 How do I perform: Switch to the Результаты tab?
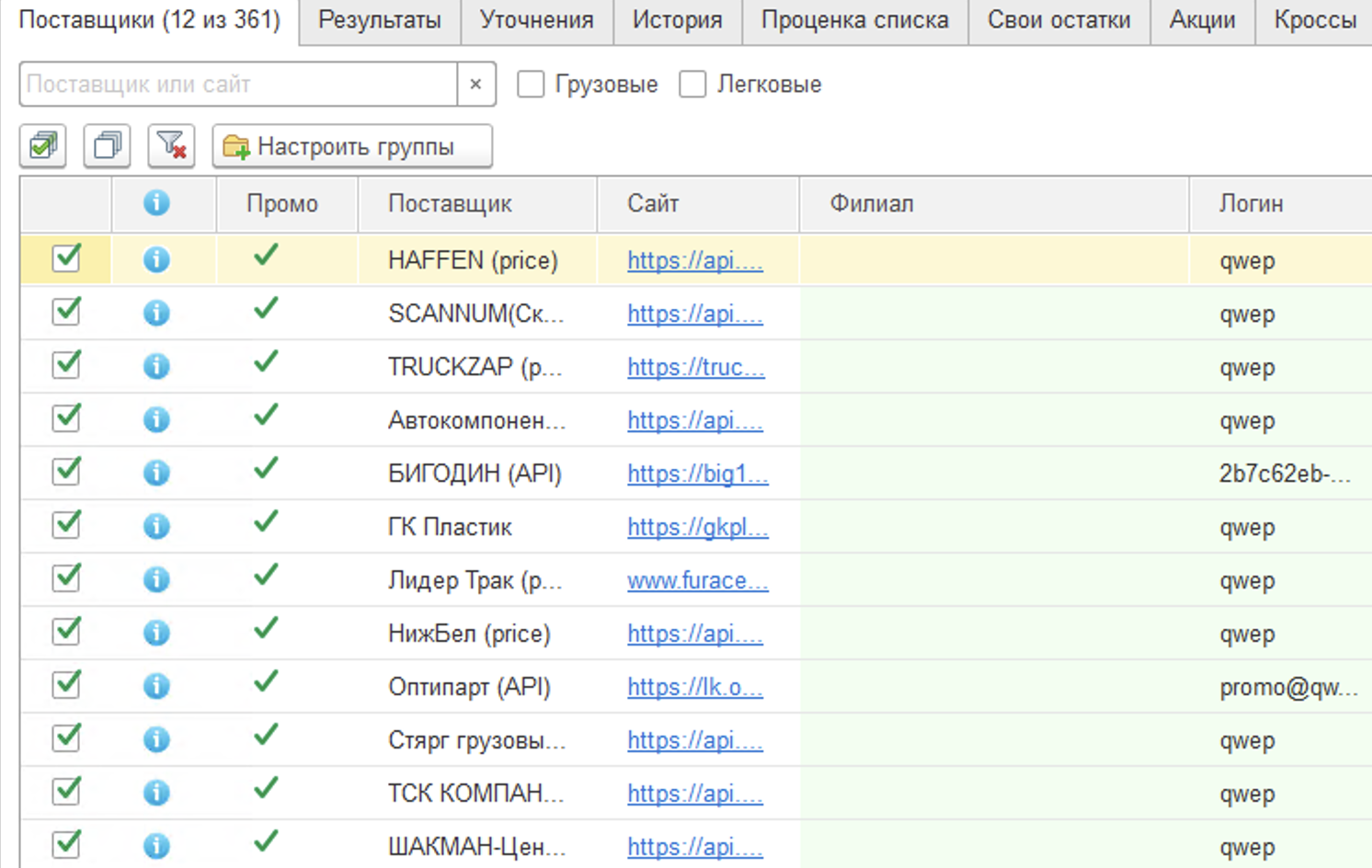pos(380,20)
